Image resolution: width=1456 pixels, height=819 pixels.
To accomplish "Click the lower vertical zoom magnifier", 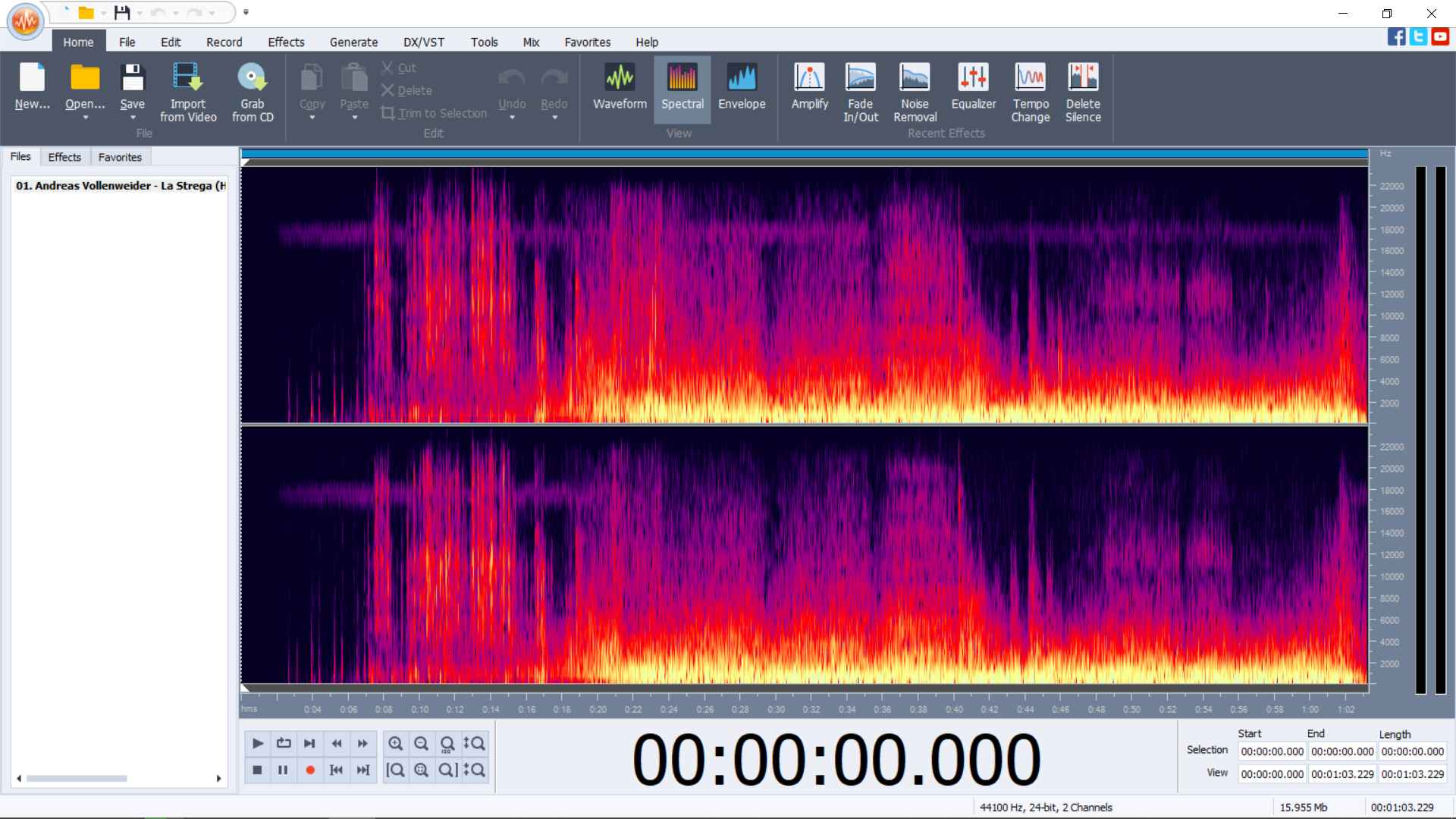I will tap(474, 770).
